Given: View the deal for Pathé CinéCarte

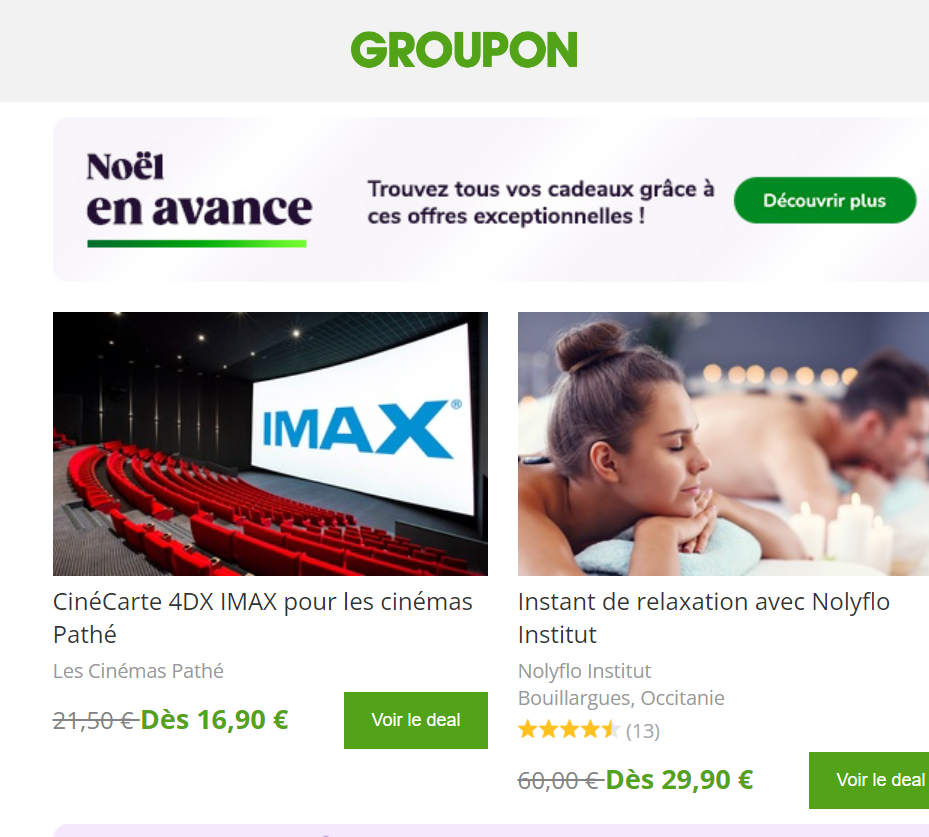Looking at the screenshot, I should point(416,720).
